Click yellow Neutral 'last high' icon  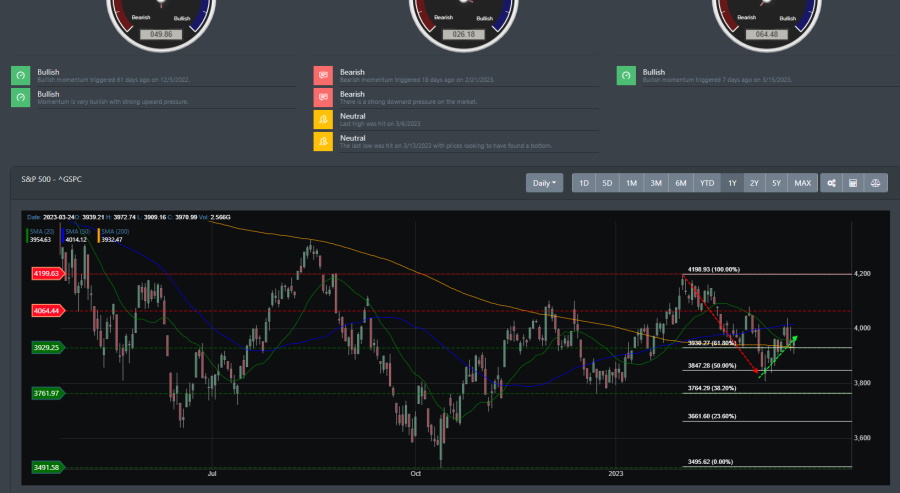323,119
